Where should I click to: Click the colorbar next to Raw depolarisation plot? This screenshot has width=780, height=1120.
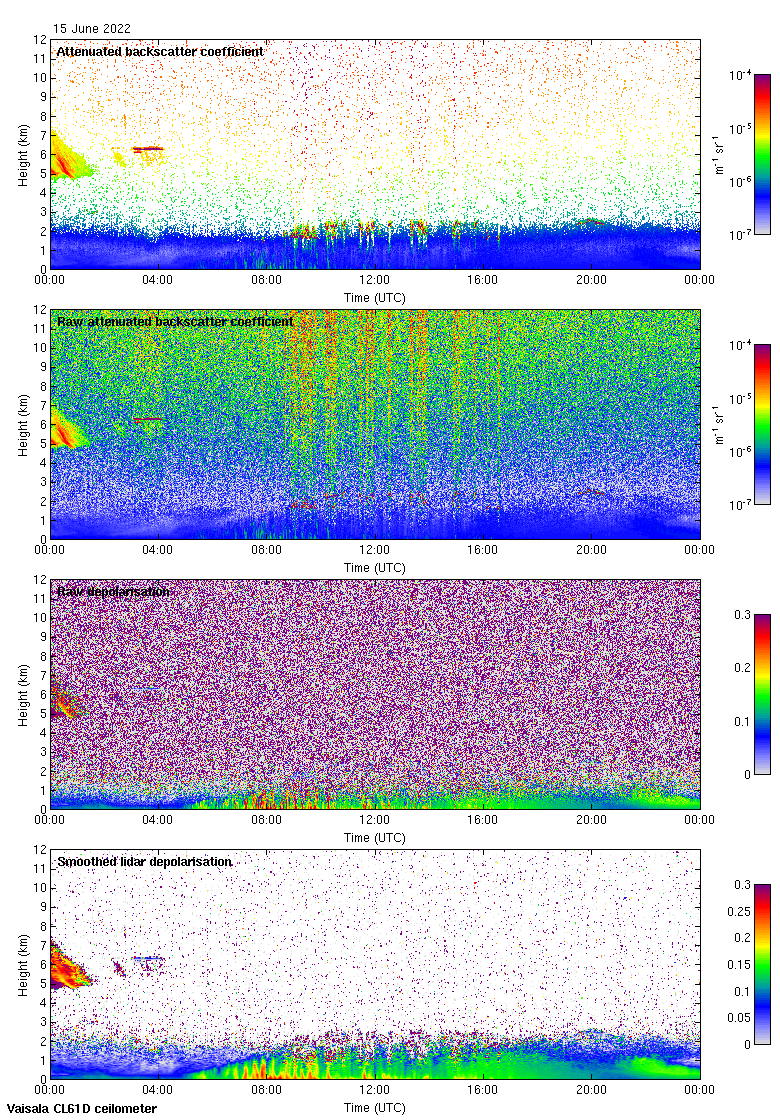pos(762,694)
